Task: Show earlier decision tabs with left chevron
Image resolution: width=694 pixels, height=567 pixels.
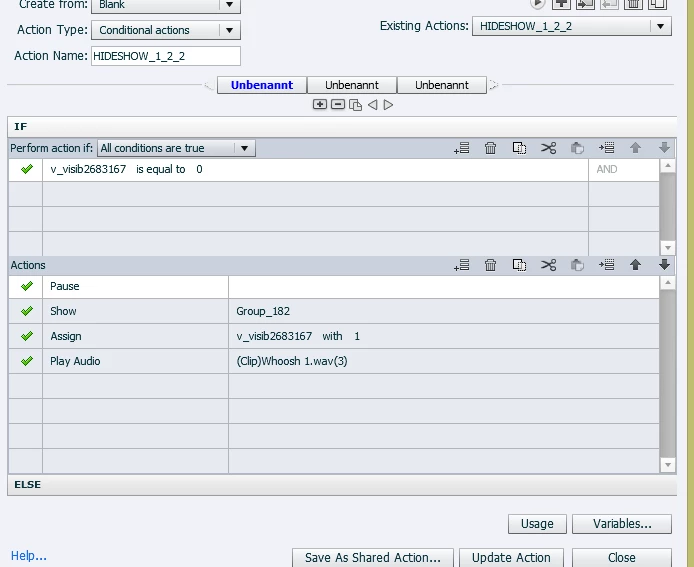Action: pyautogui.click(x=209, y=85)
